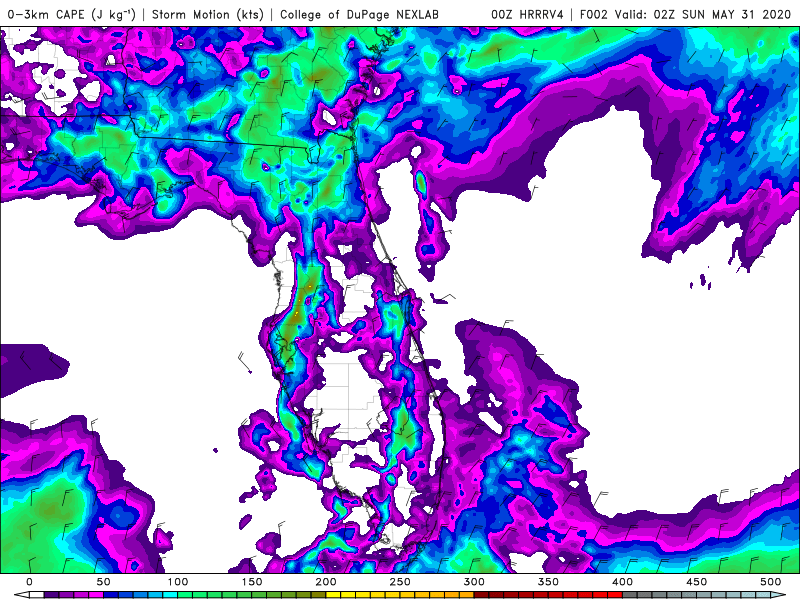Click the '100' colorbar label
This screenshot has width=800, height=600.
click(178, 582)
